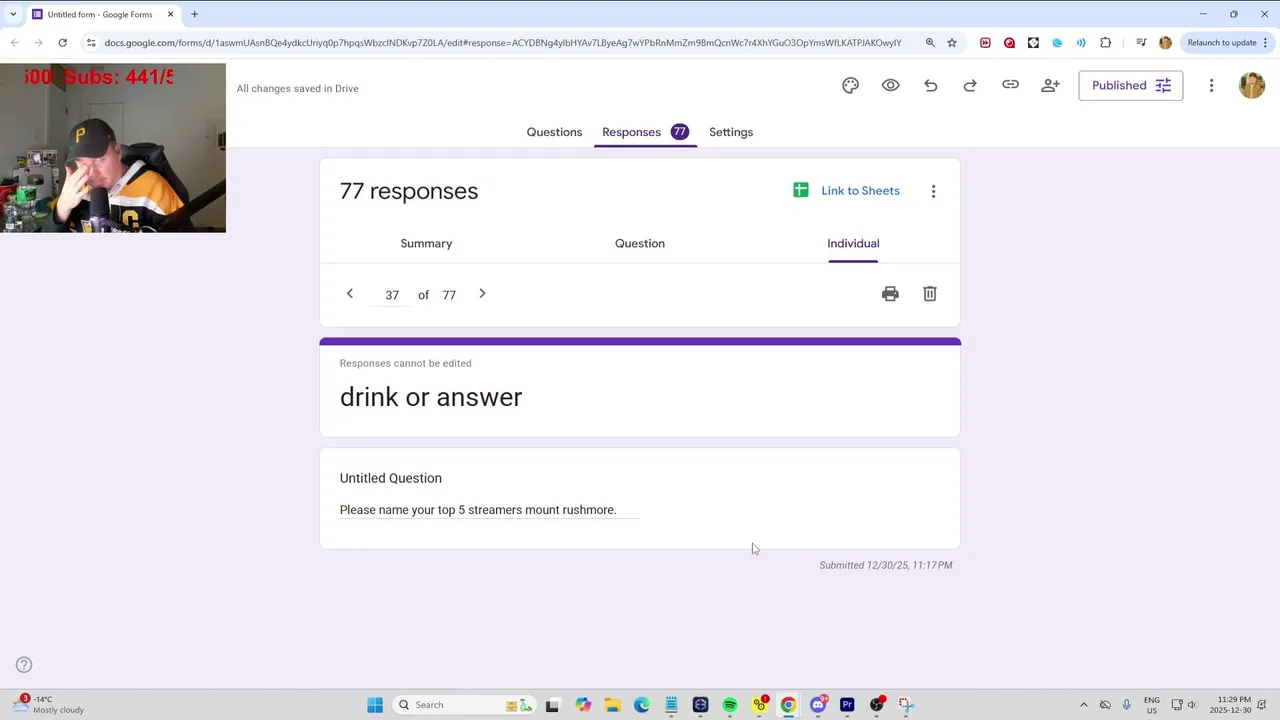Open the tab search dropdown arrow
The image size is (1280, 720).
13,14
